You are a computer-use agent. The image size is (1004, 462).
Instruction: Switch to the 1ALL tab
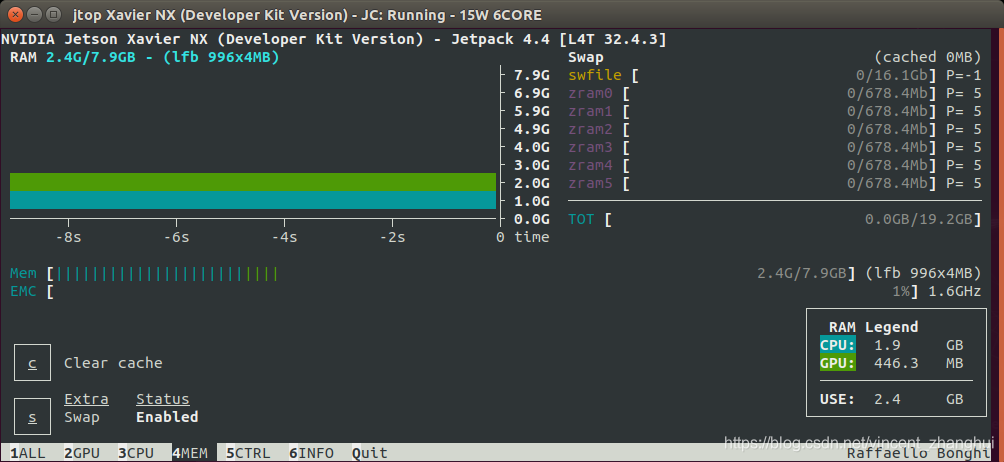point(28,453)
